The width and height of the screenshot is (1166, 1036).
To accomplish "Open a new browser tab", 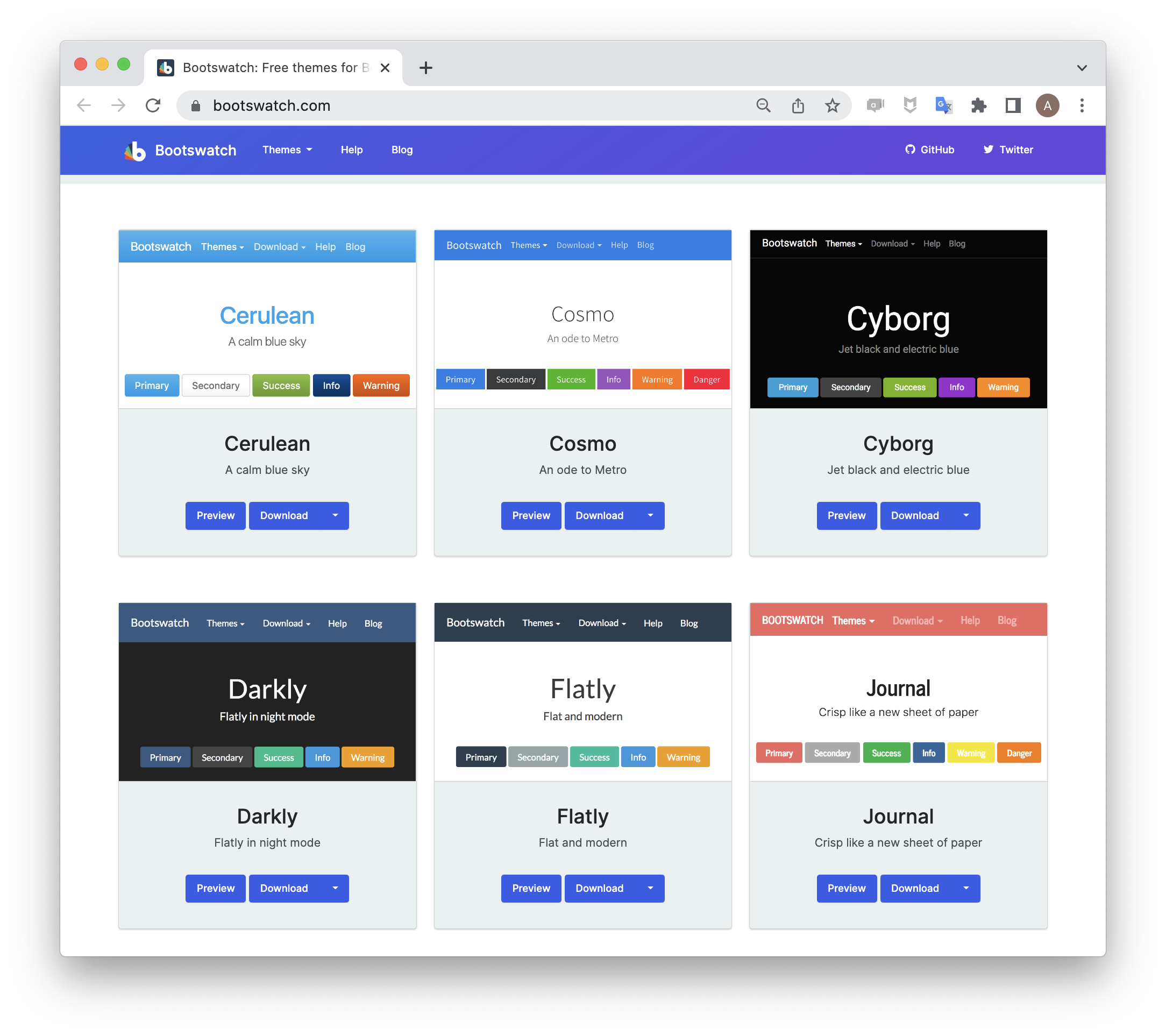I will tap(425, 68).
